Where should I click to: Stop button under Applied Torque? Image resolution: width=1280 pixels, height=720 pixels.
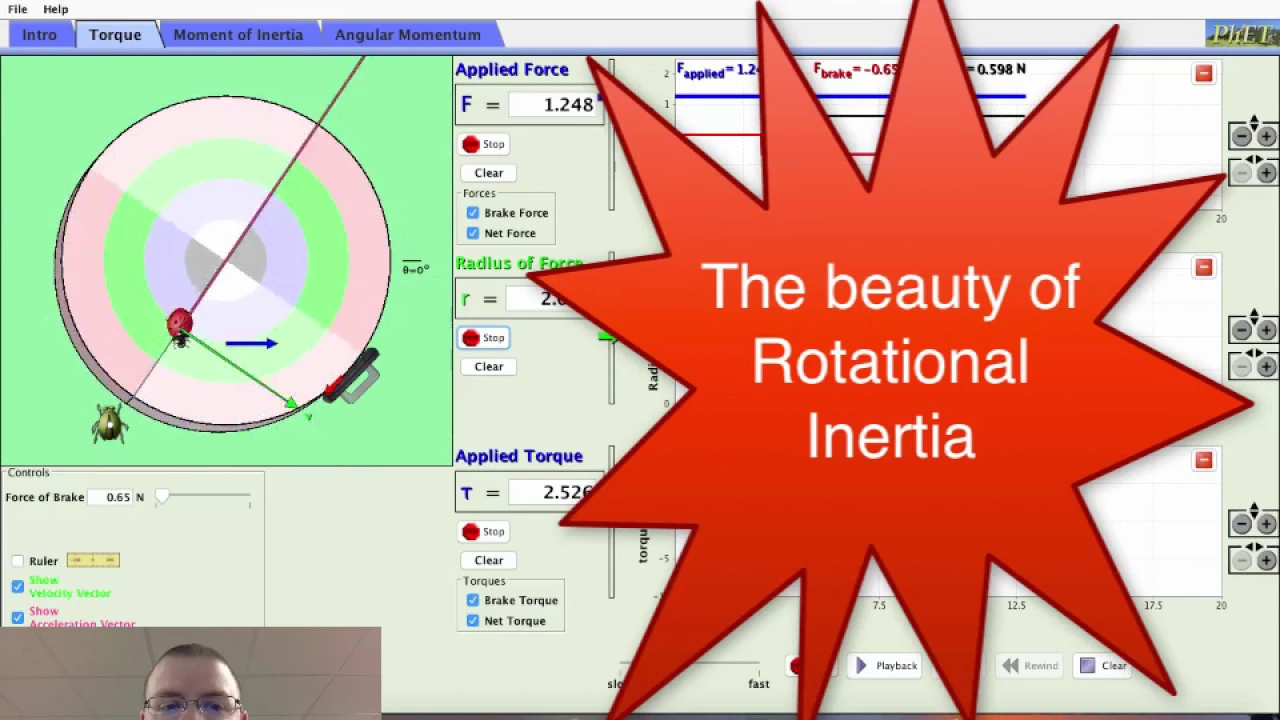click(x=484, y=532)
